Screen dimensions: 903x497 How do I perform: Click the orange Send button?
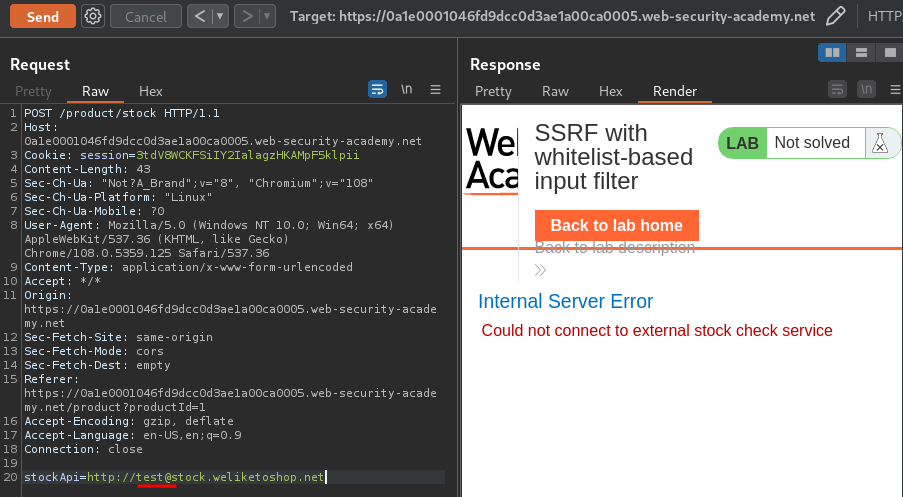pos(43,17)
